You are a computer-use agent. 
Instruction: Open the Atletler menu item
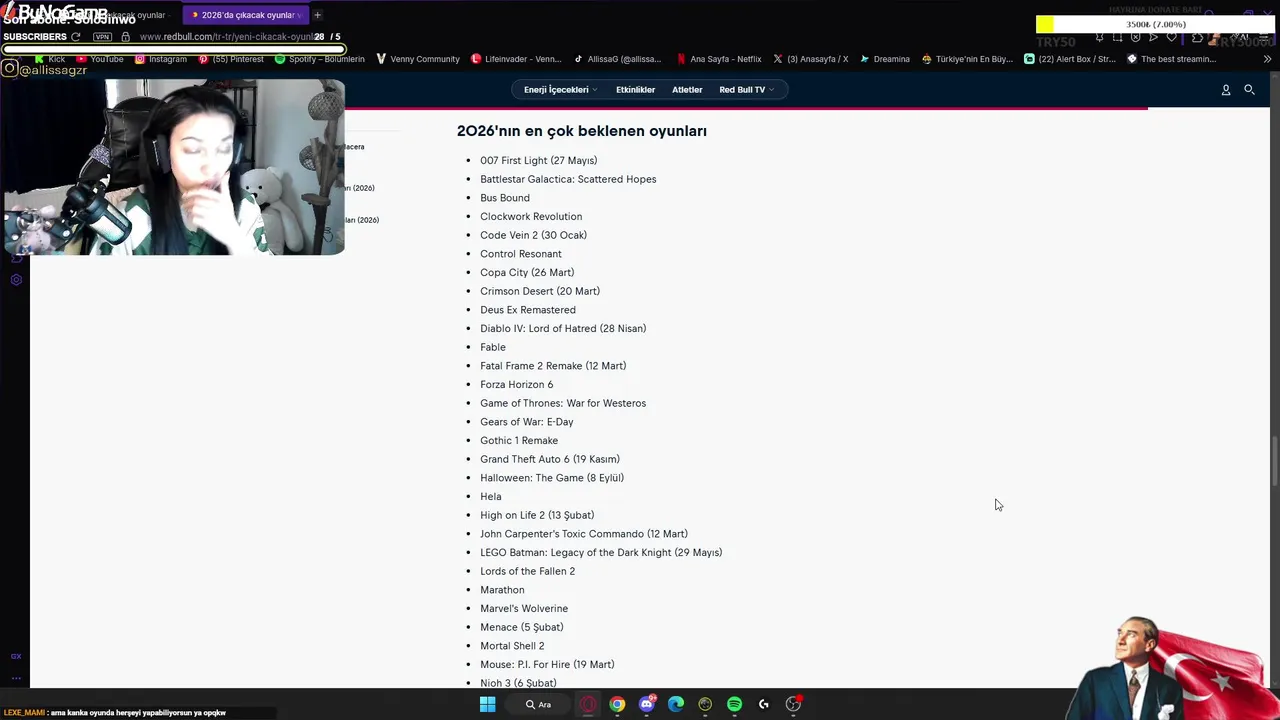coord(687,90)
